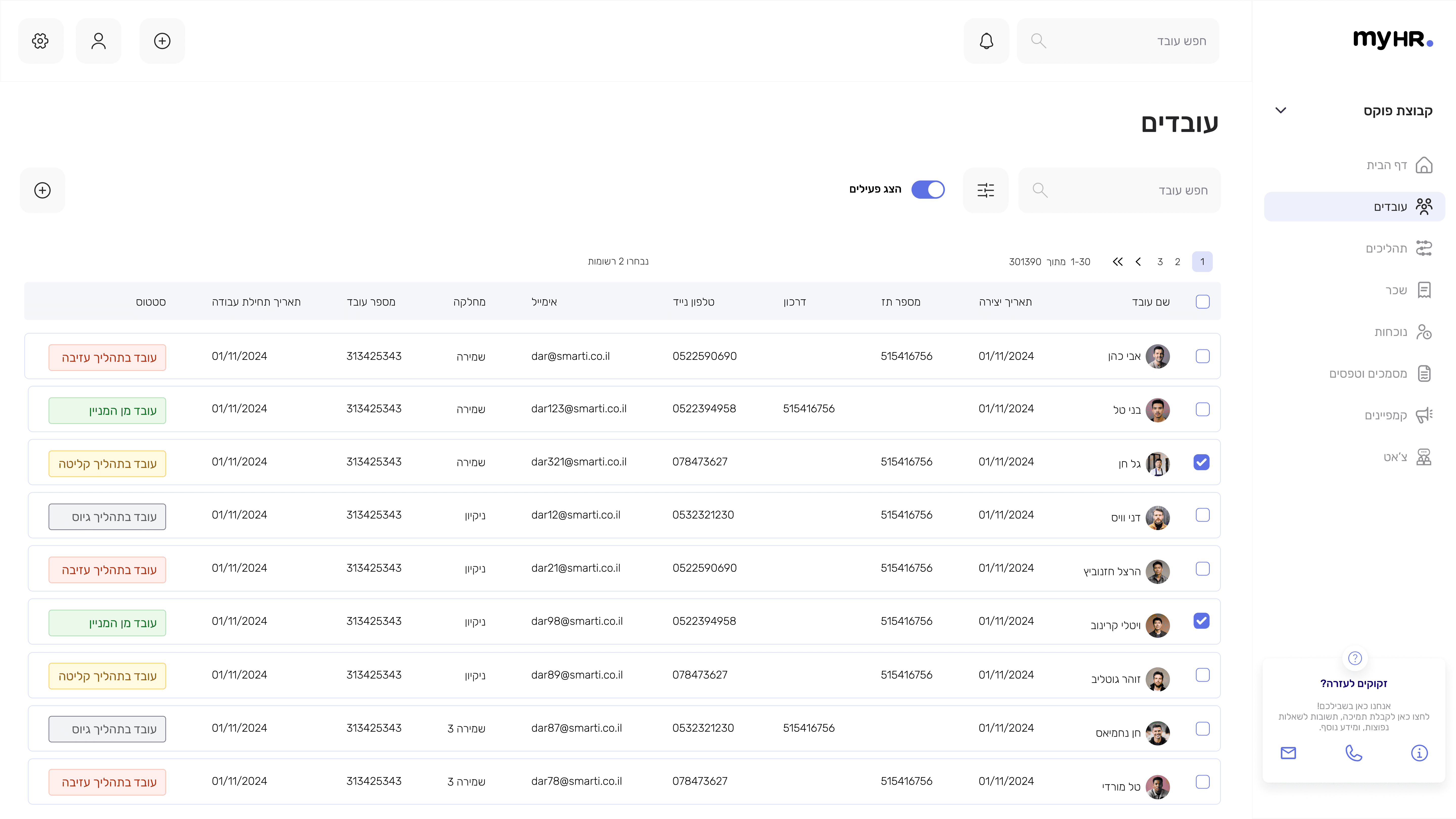Click the help question mark icon

pos(1355,658)
